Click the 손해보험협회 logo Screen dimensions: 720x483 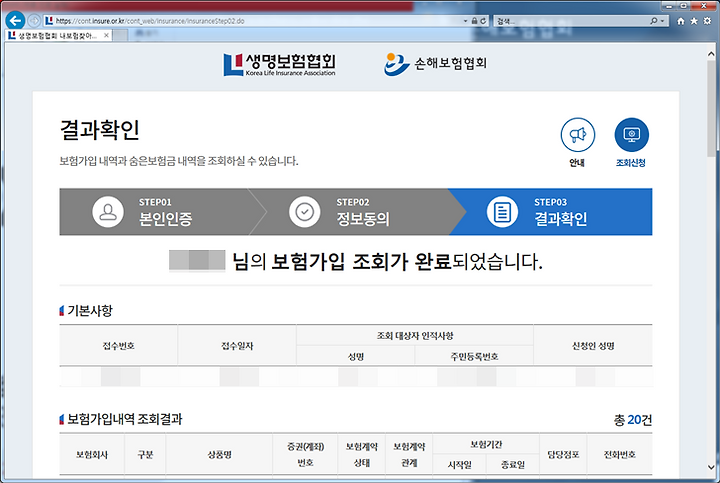click(435, 64)
